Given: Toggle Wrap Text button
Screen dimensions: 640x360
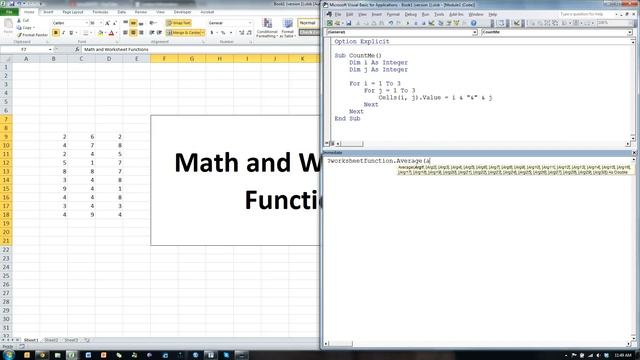Looking at the screenshot, I should click(178, 23).
